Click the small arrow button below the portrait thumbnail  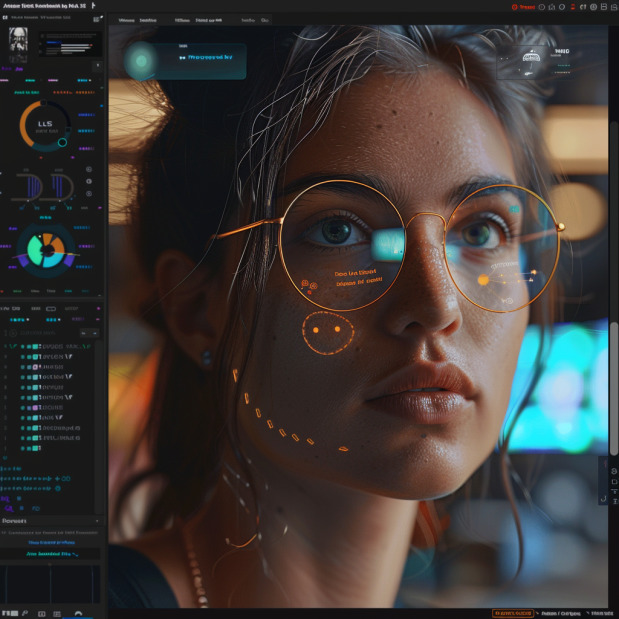tap(97, 66)
